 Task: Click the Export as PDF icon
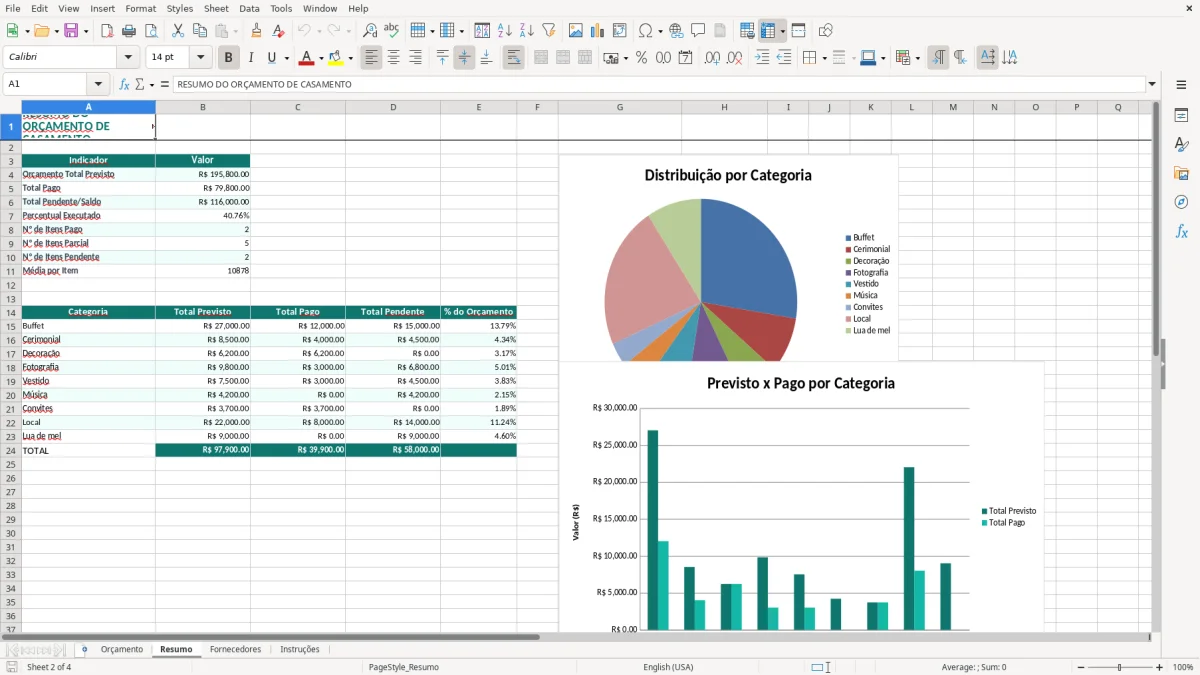(x=107, y=31)
